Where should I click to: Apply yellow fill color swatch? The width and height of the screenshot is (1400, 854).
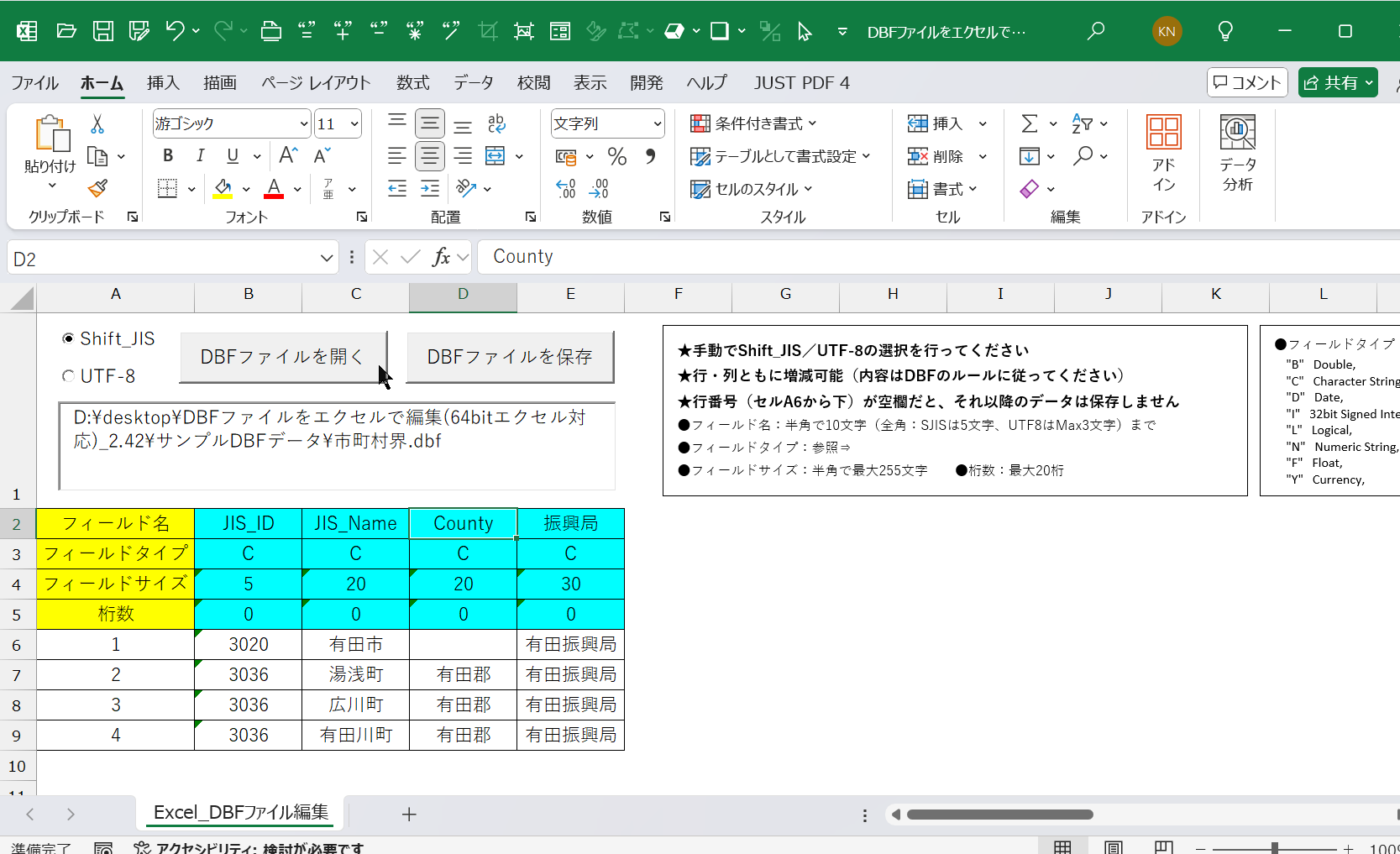click(x=223, y=188)
